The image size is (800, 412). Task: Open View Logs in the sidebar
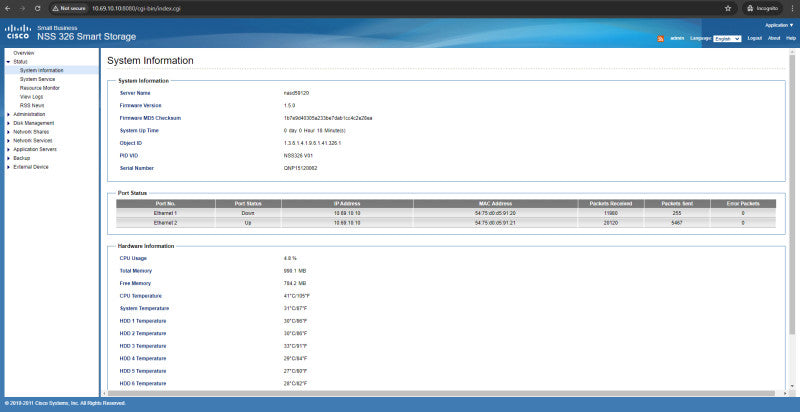(x=32, y=96)
